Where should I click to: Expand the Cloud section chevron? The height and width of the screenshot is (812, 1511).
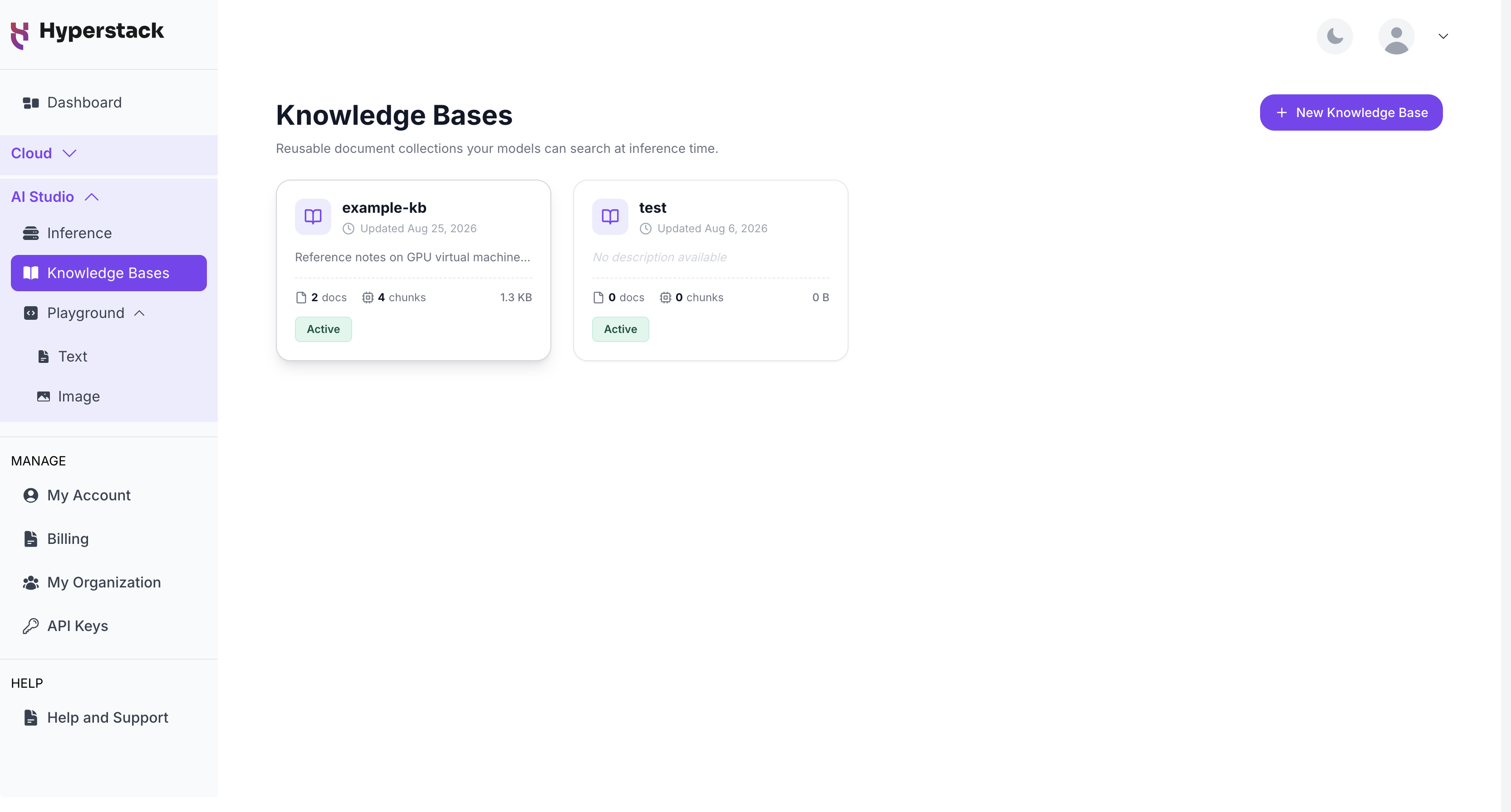(69, 154)
